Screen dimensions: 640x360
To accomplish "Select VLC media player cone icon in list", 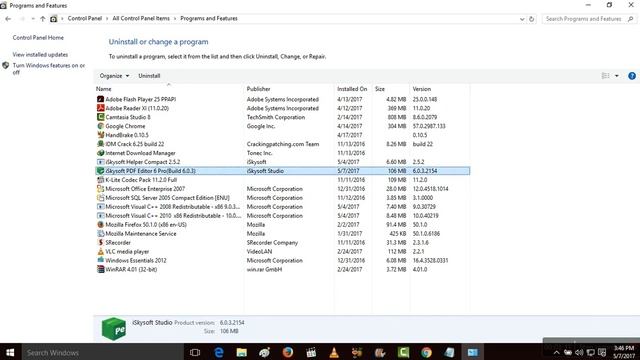I will [x=100, y=251].
